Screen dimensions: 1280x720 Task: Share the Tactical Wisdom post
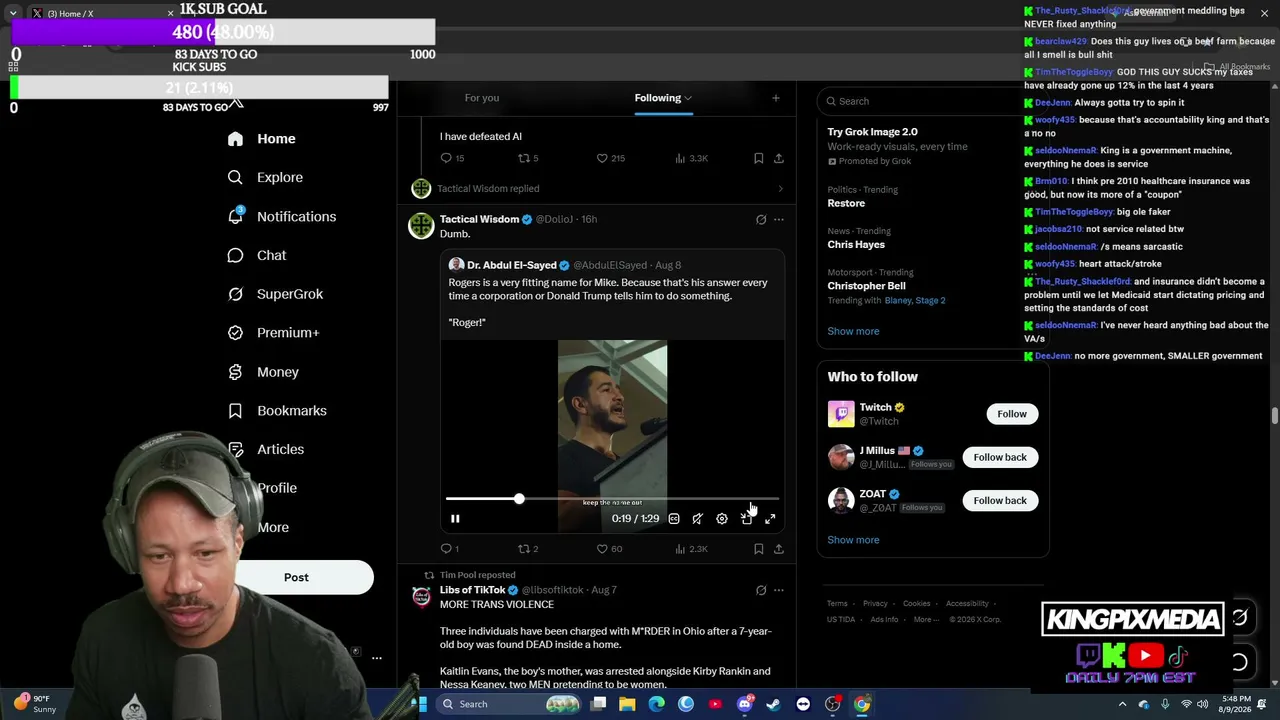(779, 549)
